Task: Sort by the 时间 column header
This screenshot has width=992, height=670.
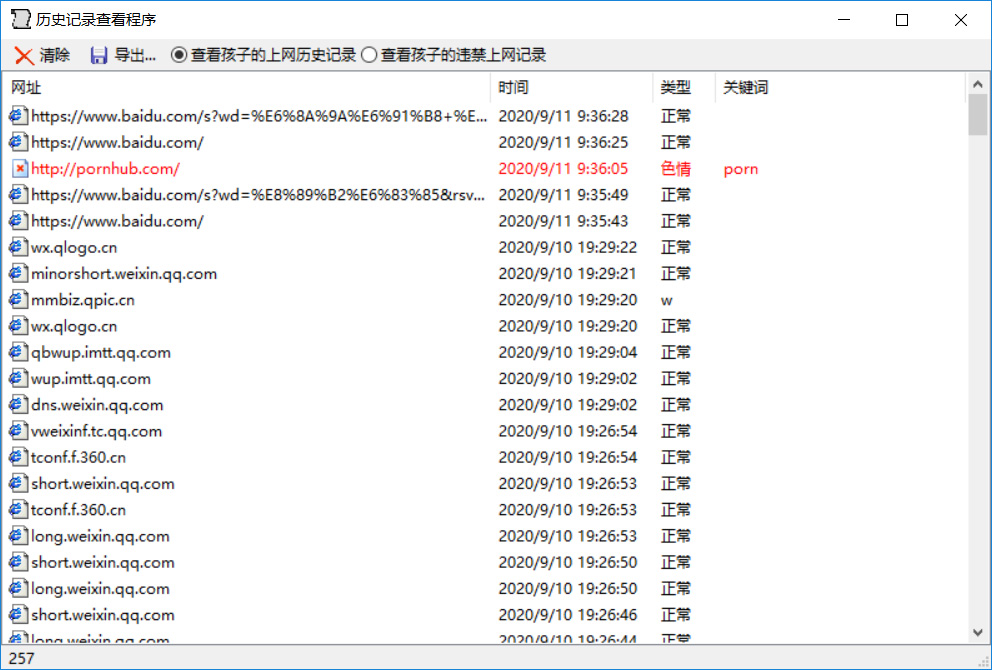Action: [572, 87]
